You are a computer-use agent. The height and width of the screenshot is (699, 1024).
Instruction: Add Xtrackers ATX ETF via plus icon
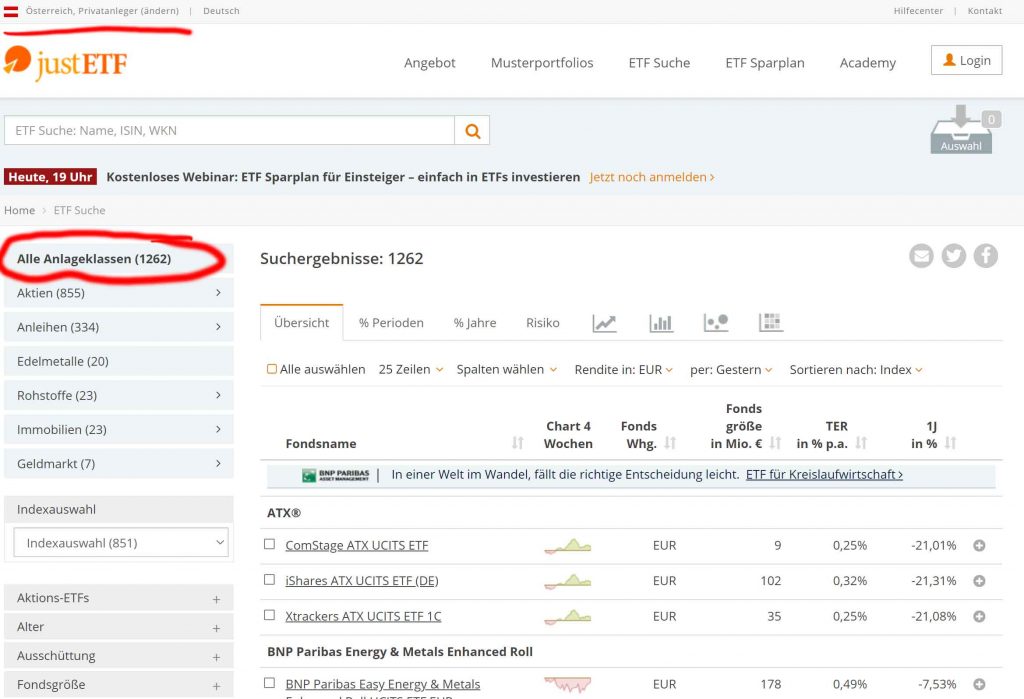point(979,616)
